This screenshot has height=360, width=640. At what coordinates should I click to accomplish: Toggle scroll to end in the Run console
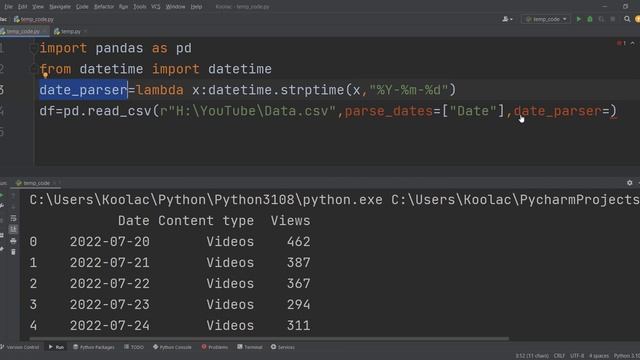13,229
